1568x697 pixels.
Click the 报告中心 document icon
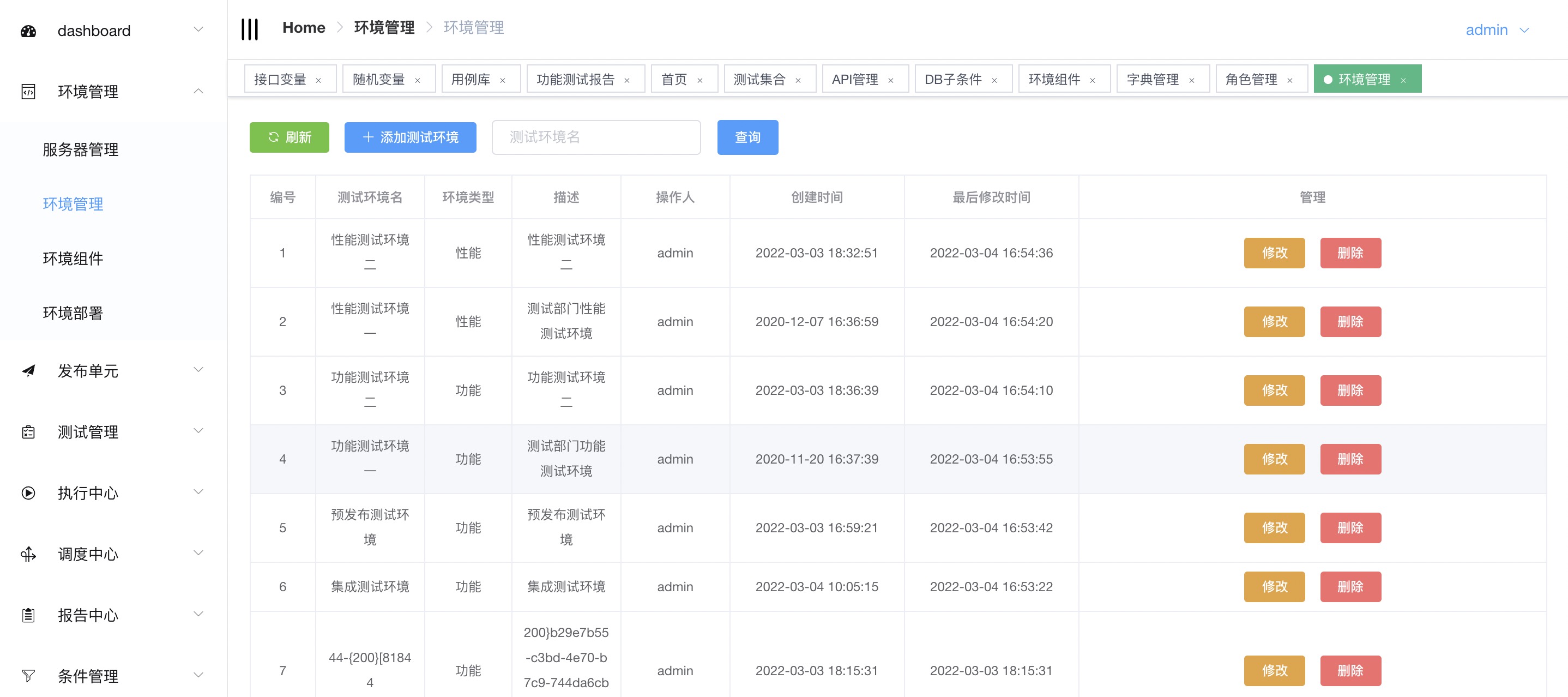pyautogui.click(x=28, y=615)
